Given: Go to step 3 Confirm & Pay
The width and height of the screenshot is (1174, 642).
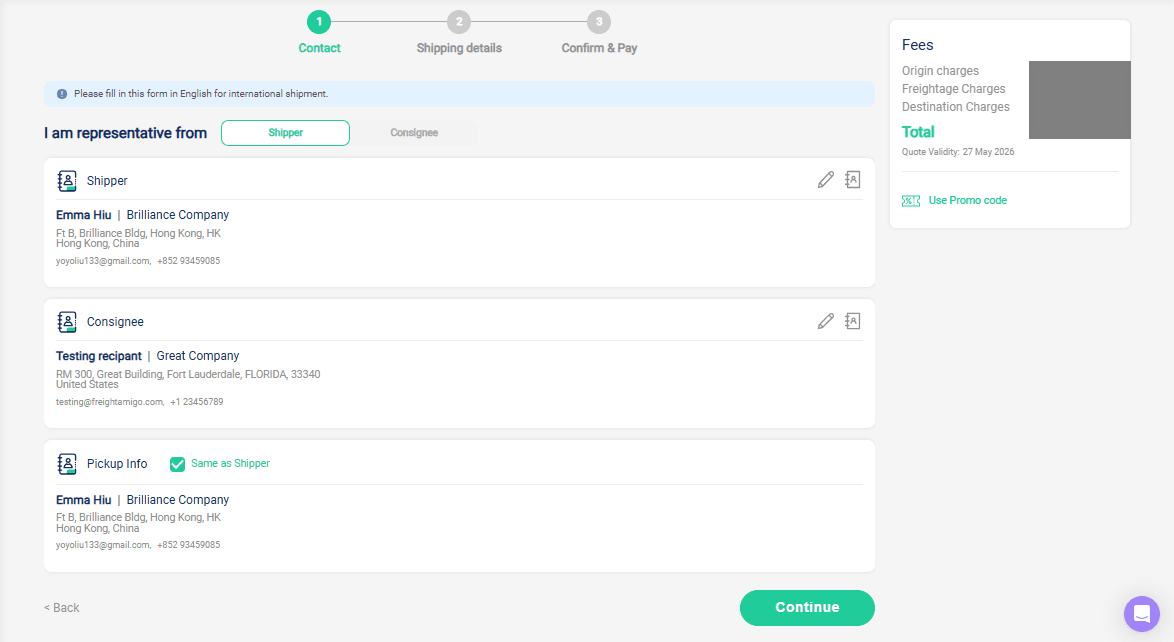Looking at the screenshot, I should (599, 22).
